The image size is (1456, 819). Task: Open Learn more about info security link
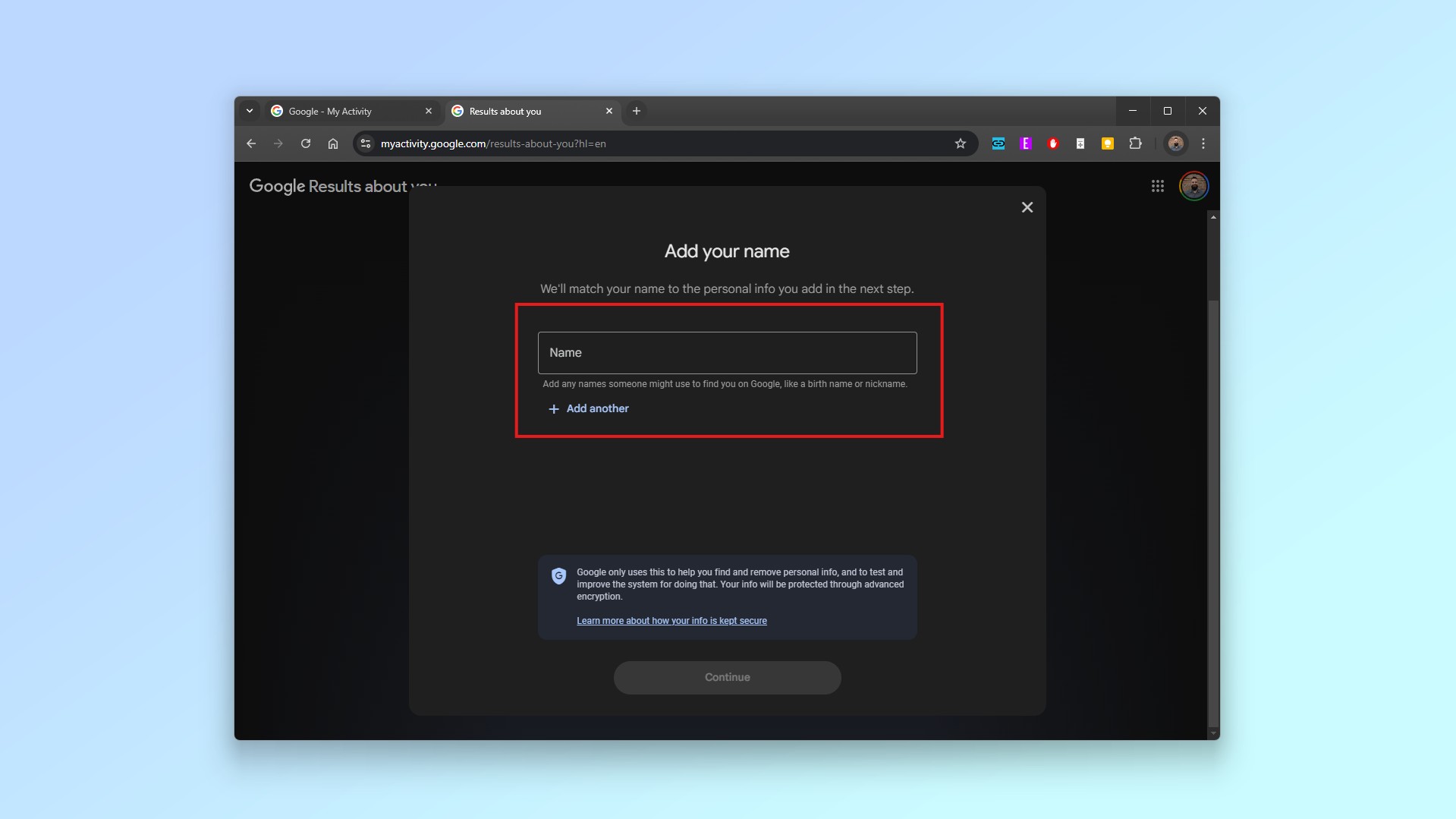pyautogui.click(x=671, y=621)
